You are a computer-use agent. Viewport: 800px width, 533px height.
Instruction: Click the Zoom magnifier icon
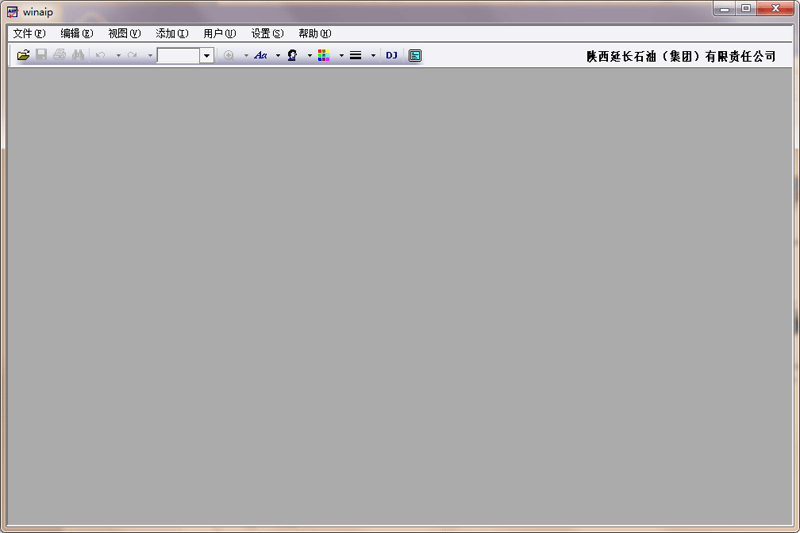pos(229,55)
